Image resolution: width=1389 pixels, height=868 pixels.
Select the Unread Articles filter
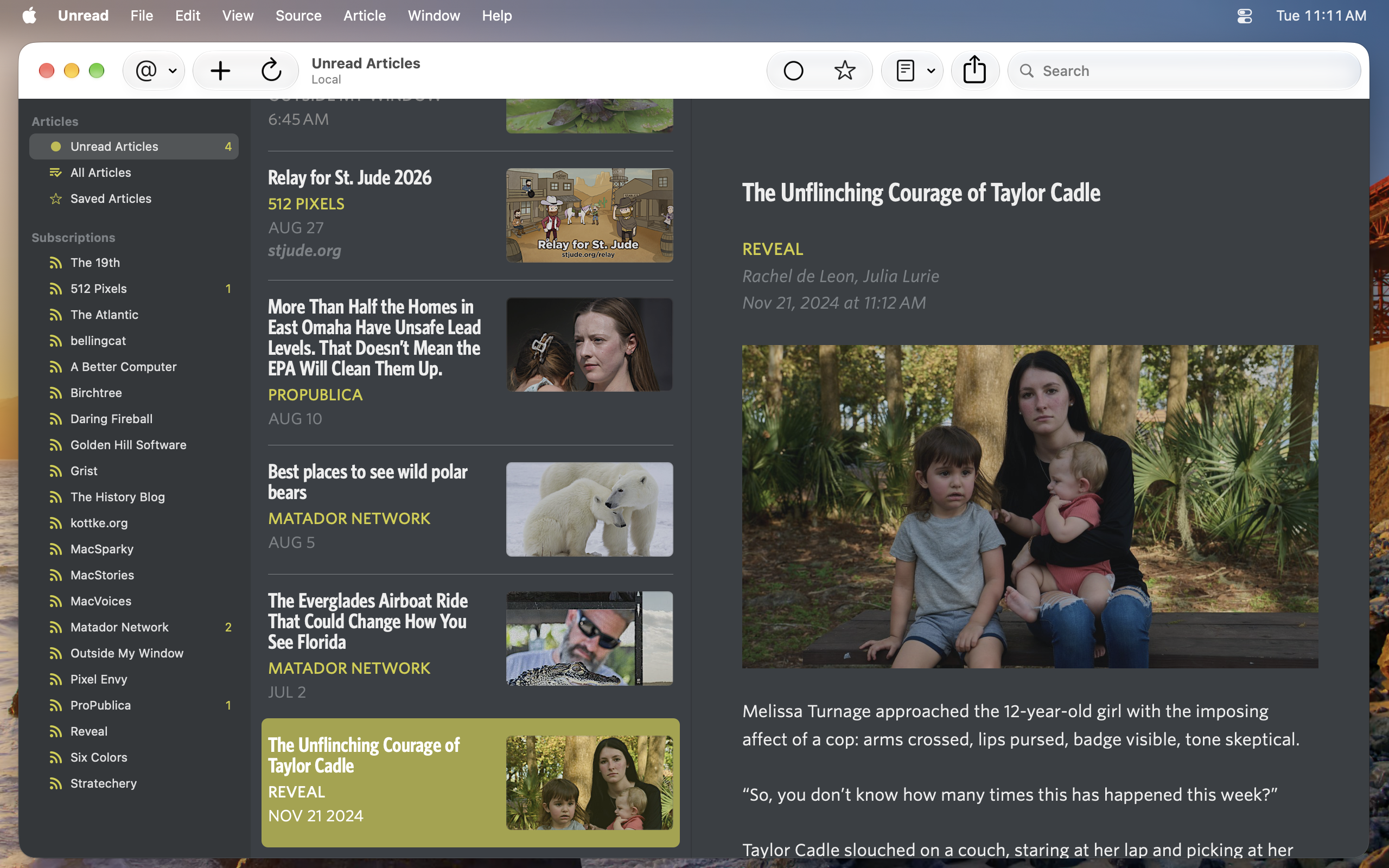coord(133,146)
